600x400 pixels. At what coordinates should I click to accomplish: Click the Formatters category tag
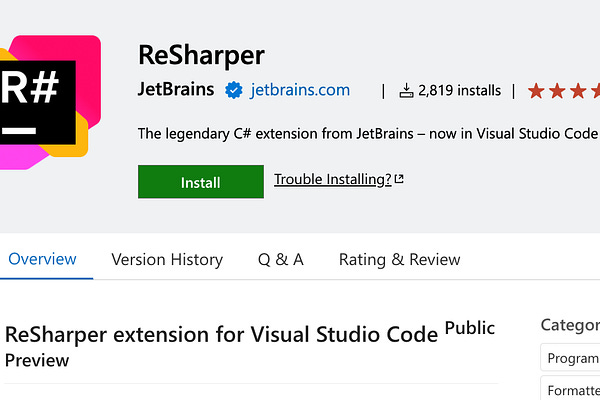570,389
